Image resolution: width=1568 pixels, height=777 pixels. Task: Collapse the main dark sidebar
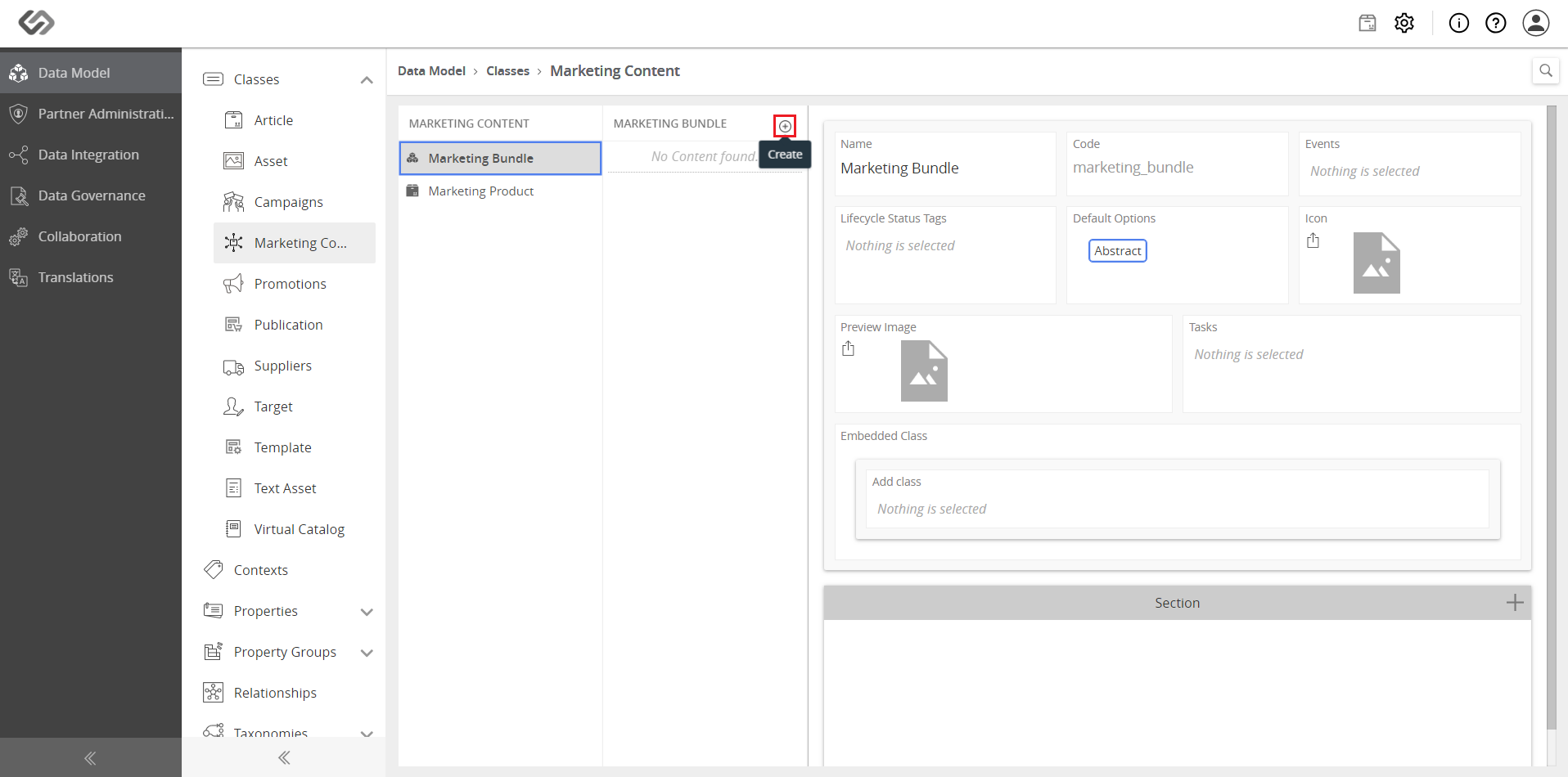90,758
